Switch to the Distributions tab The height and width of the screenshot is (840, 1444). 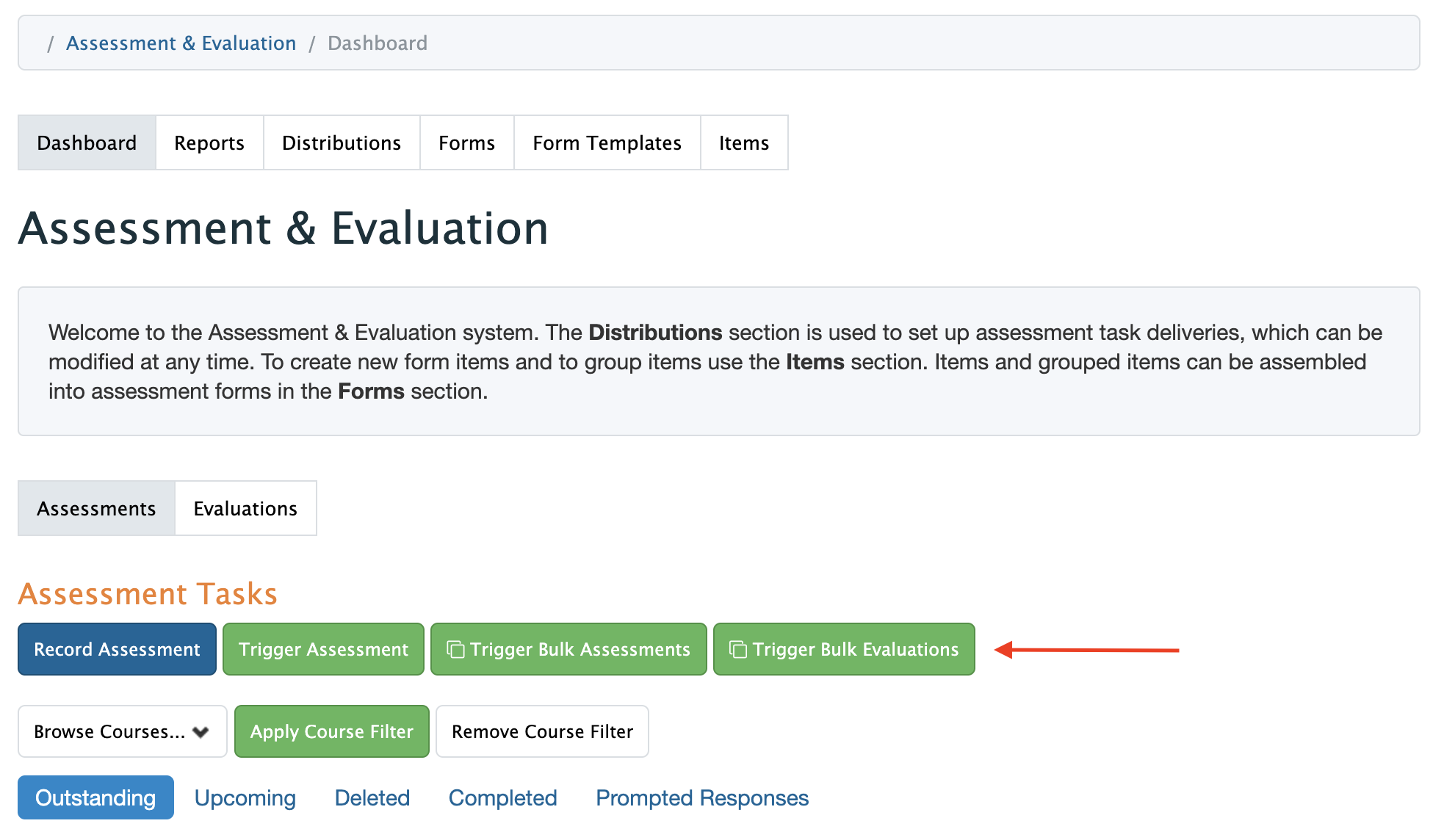(342, 142)
